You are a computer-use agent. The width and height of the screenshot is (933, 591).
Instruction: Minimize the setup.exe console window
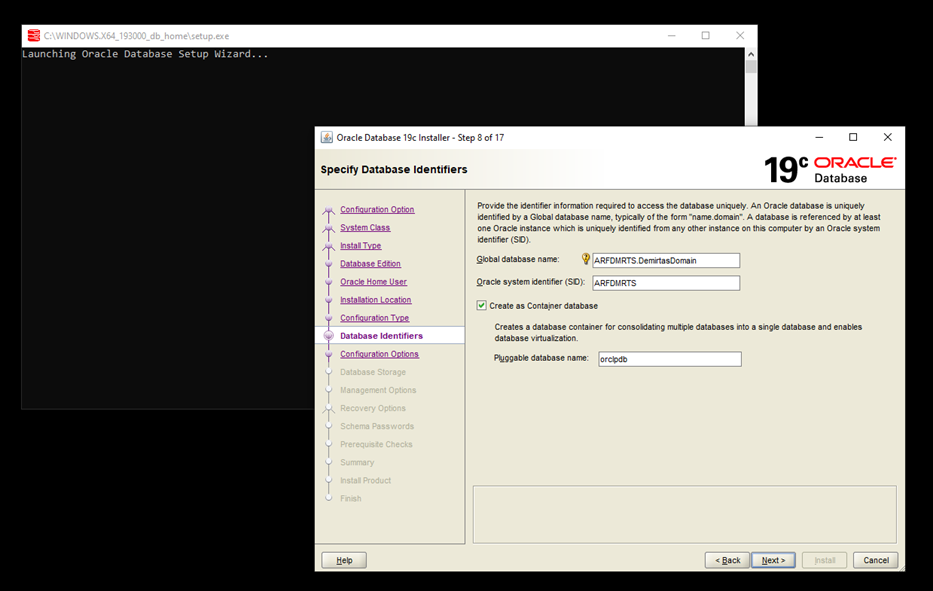[672, 36]
